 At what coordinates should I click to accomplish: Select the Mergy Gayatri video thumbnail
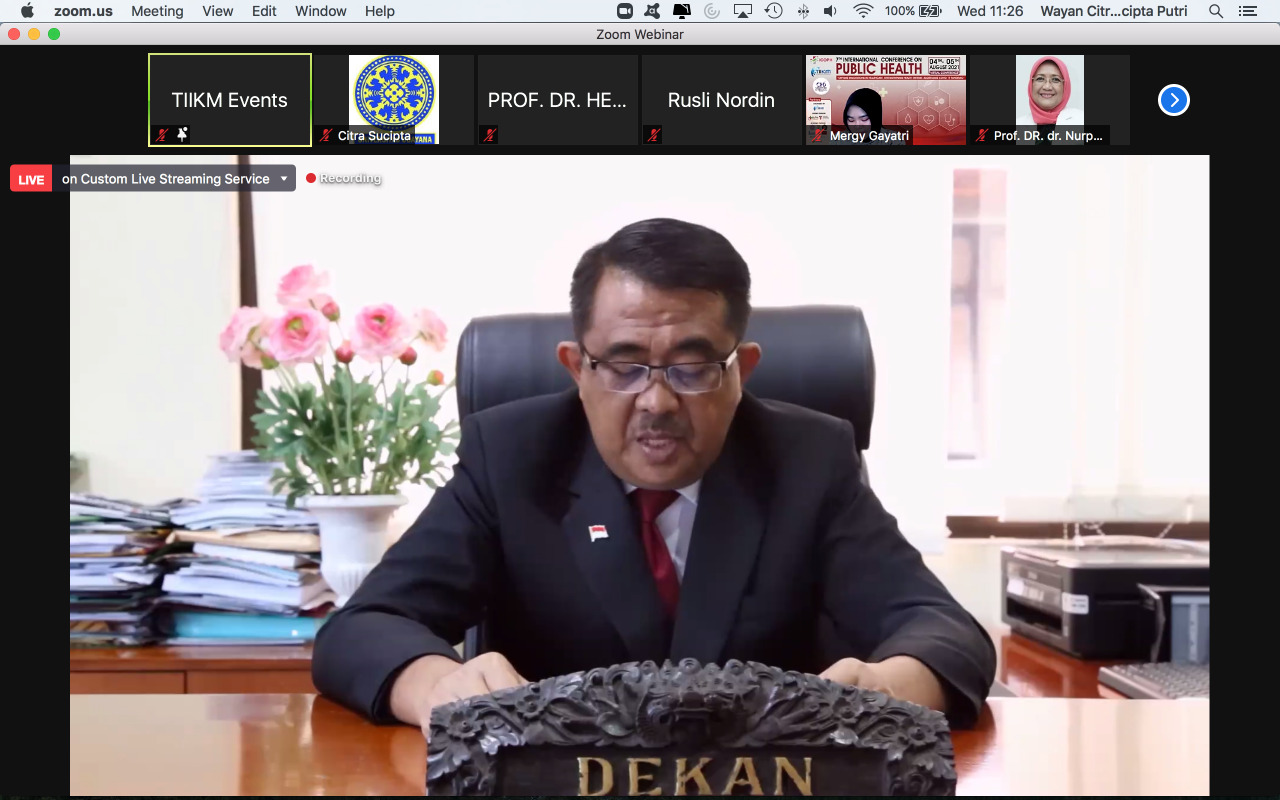[886, 100]
